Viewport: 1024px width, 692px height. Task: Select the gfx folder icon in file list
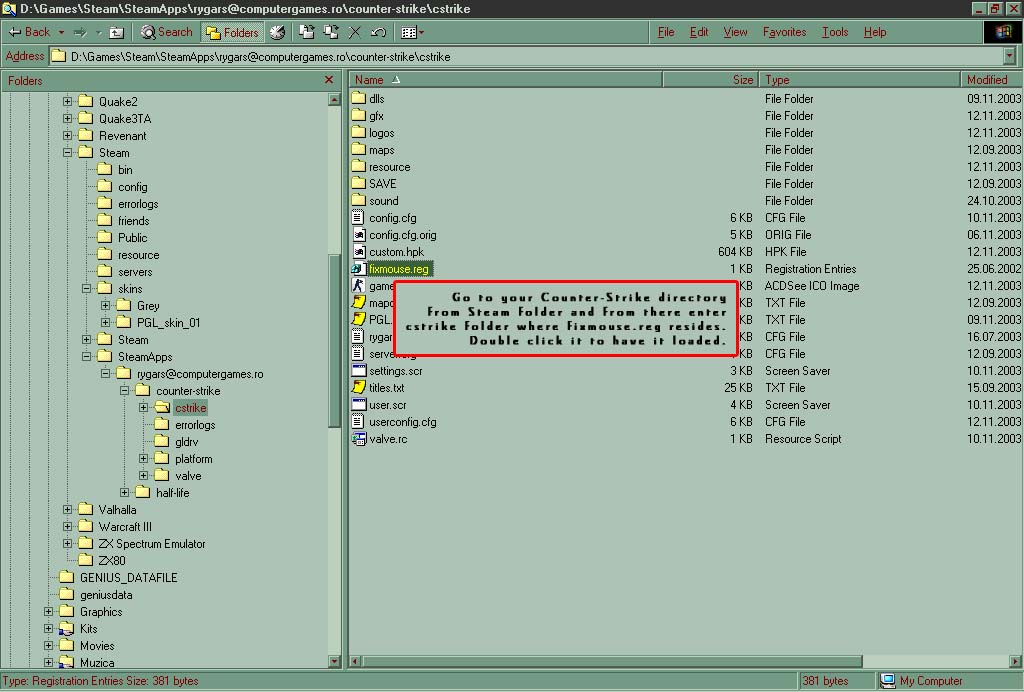click(358, 115)
